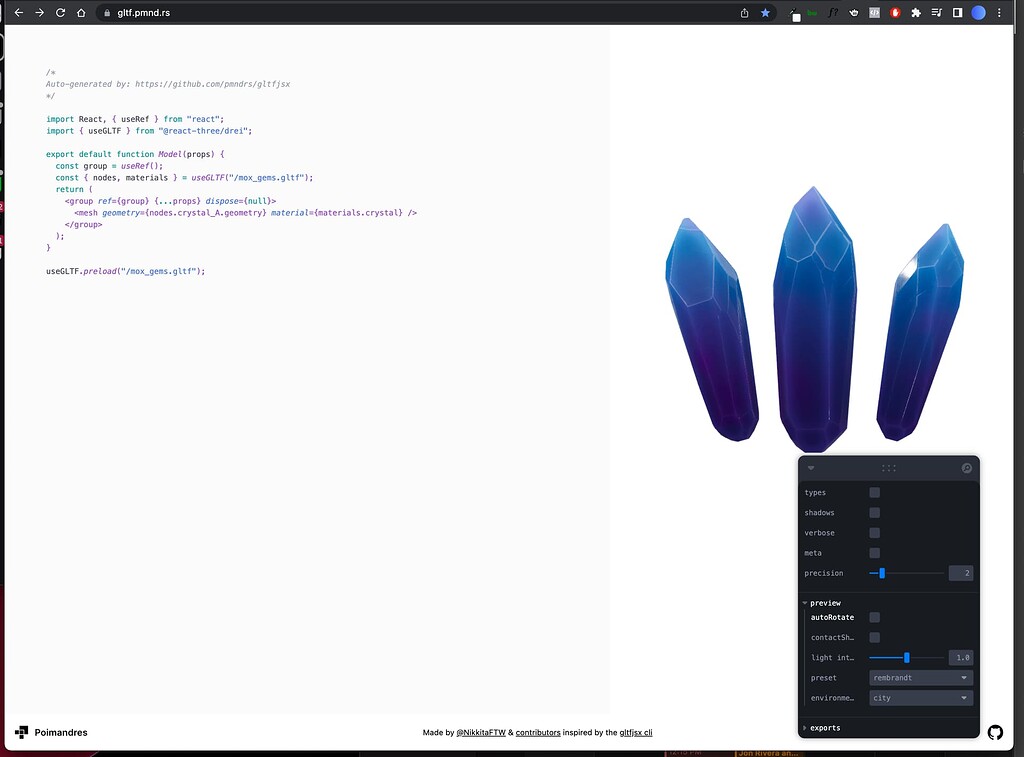The image size is (1024, 757).
Task: Disable the autoRotate option
Action: tap(875, 617)
